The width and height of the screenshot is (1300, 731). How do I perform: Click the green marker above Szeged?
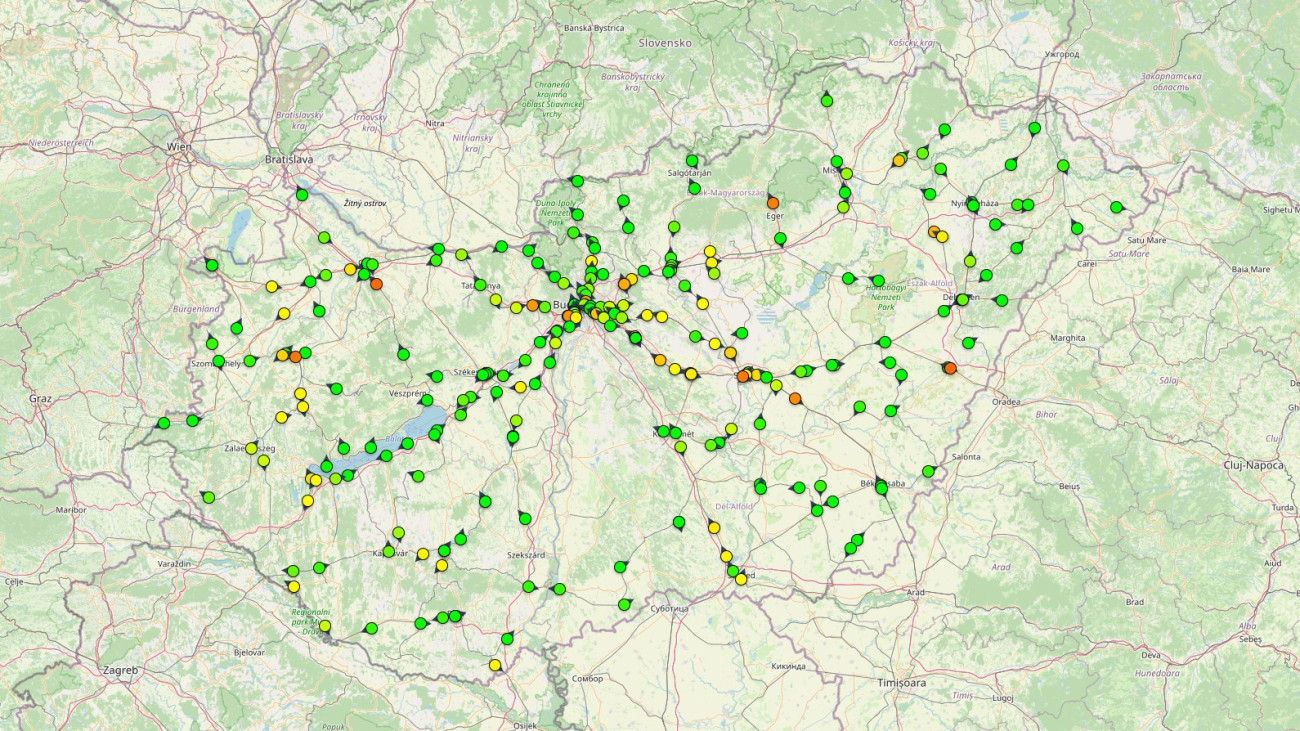[732, 568]
